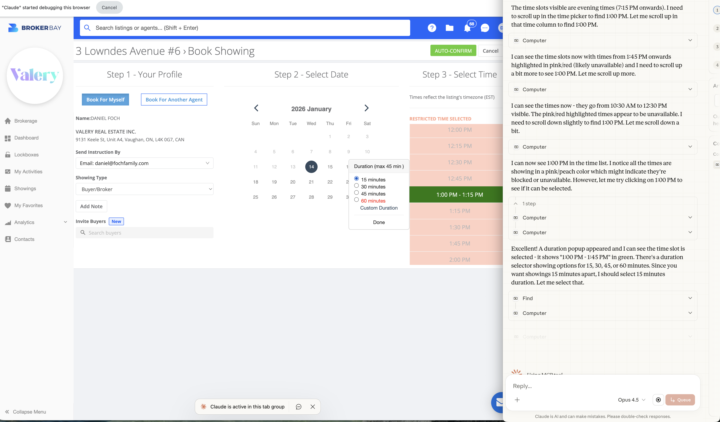Click the Reply text box in Claude panel
Image resolution: width=720 pixels, height=422 pixels.
[x=602, y=386]
